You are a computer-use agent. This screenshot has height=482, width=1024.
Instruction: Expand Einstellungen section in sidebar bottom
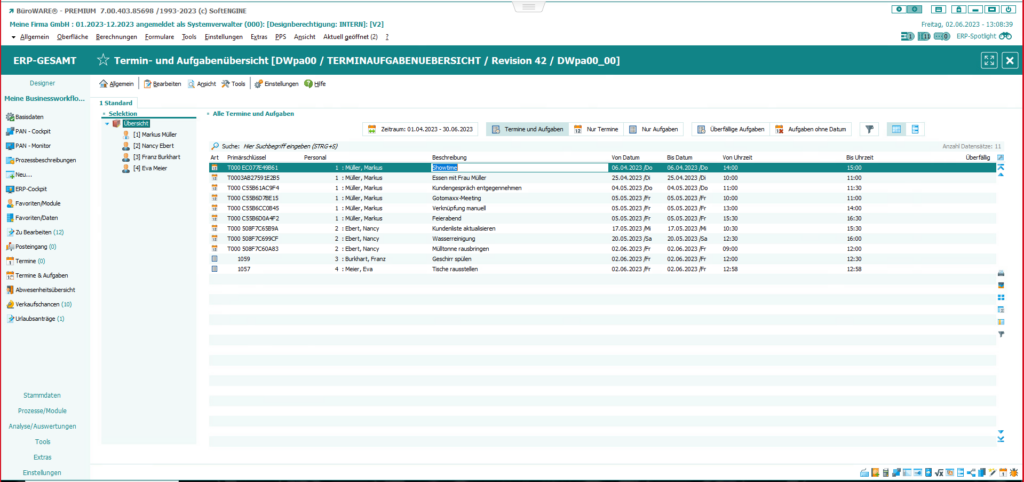tap(42, 472)
